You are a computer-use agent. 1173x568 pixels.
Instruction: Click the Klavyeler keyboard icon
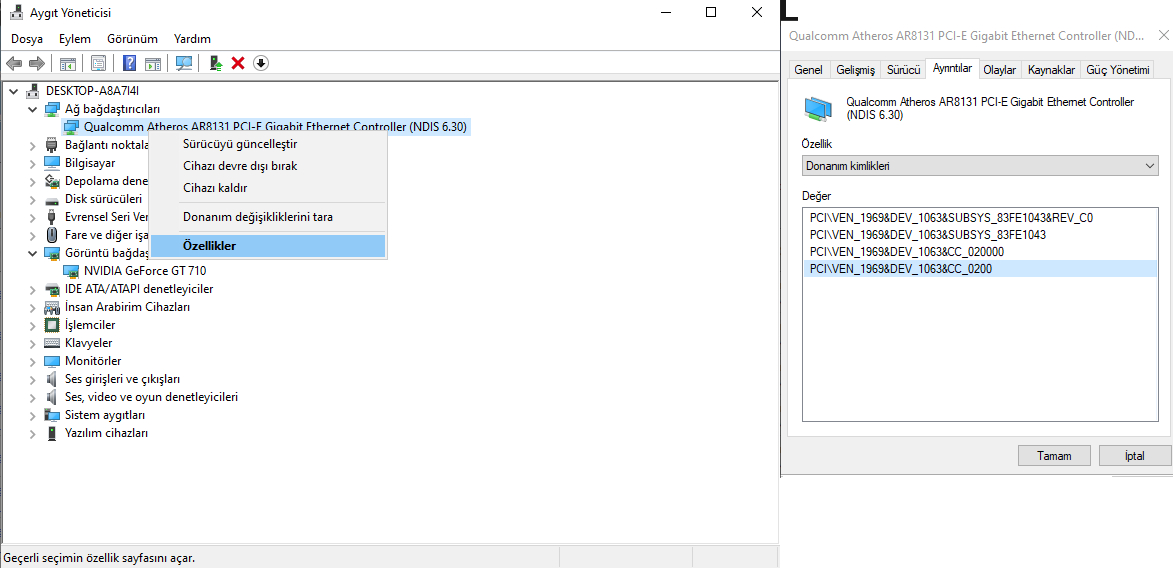pyautogui.click(x=52, y=343)
